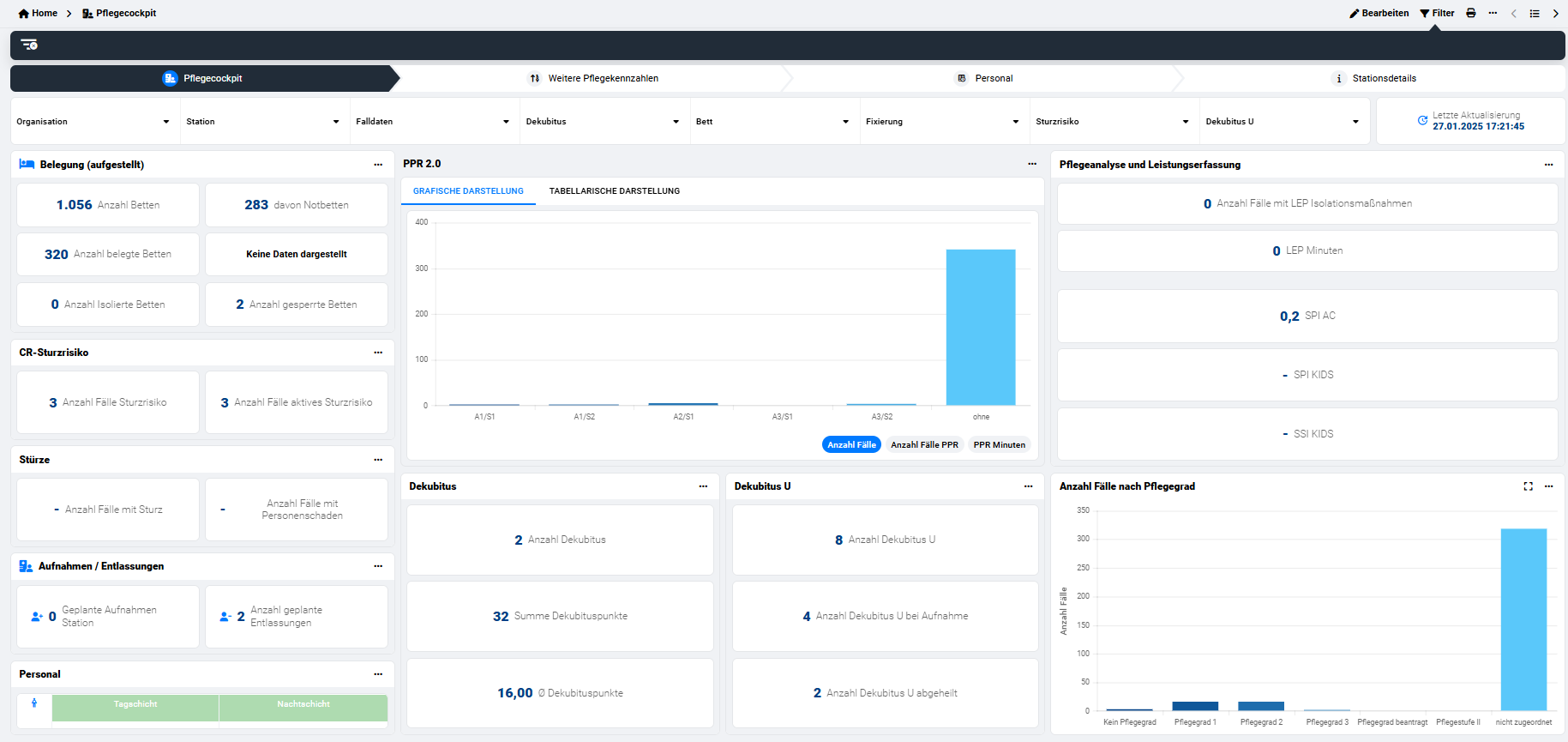Open the Dekubitus filter dropdown

point(603,122)
